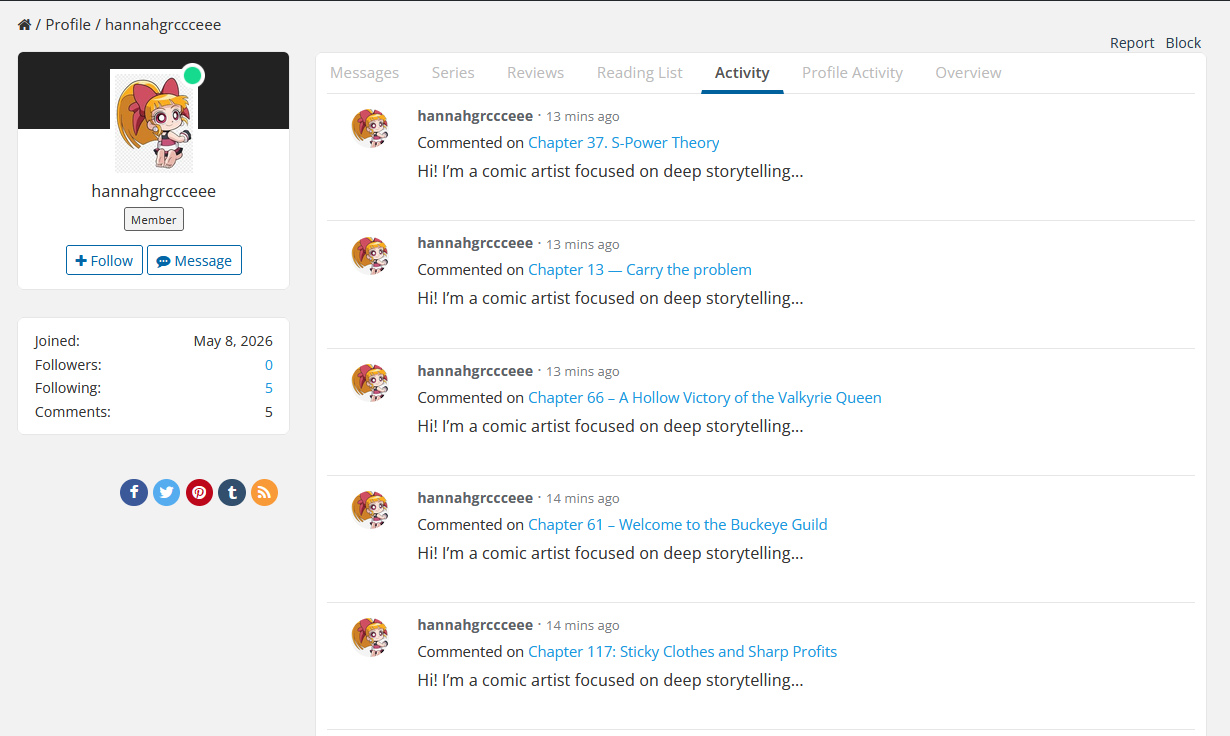The height and width of the screenshot is (736, 1230).
Task: Open Chapter 37. S-Power Theory link
Action: pyautogui.click(x=624, y=142)
